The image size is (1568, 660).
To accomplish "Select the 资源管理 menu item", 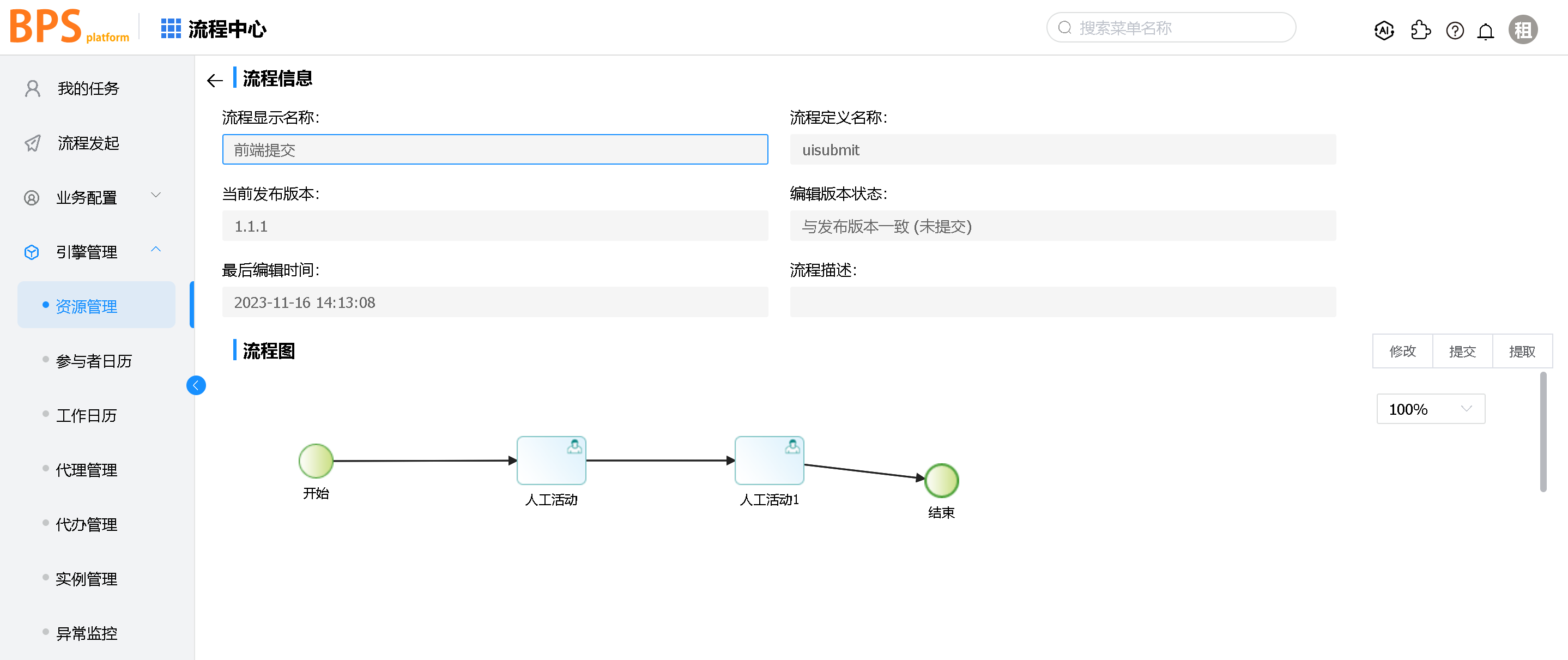I will [87, 306].
